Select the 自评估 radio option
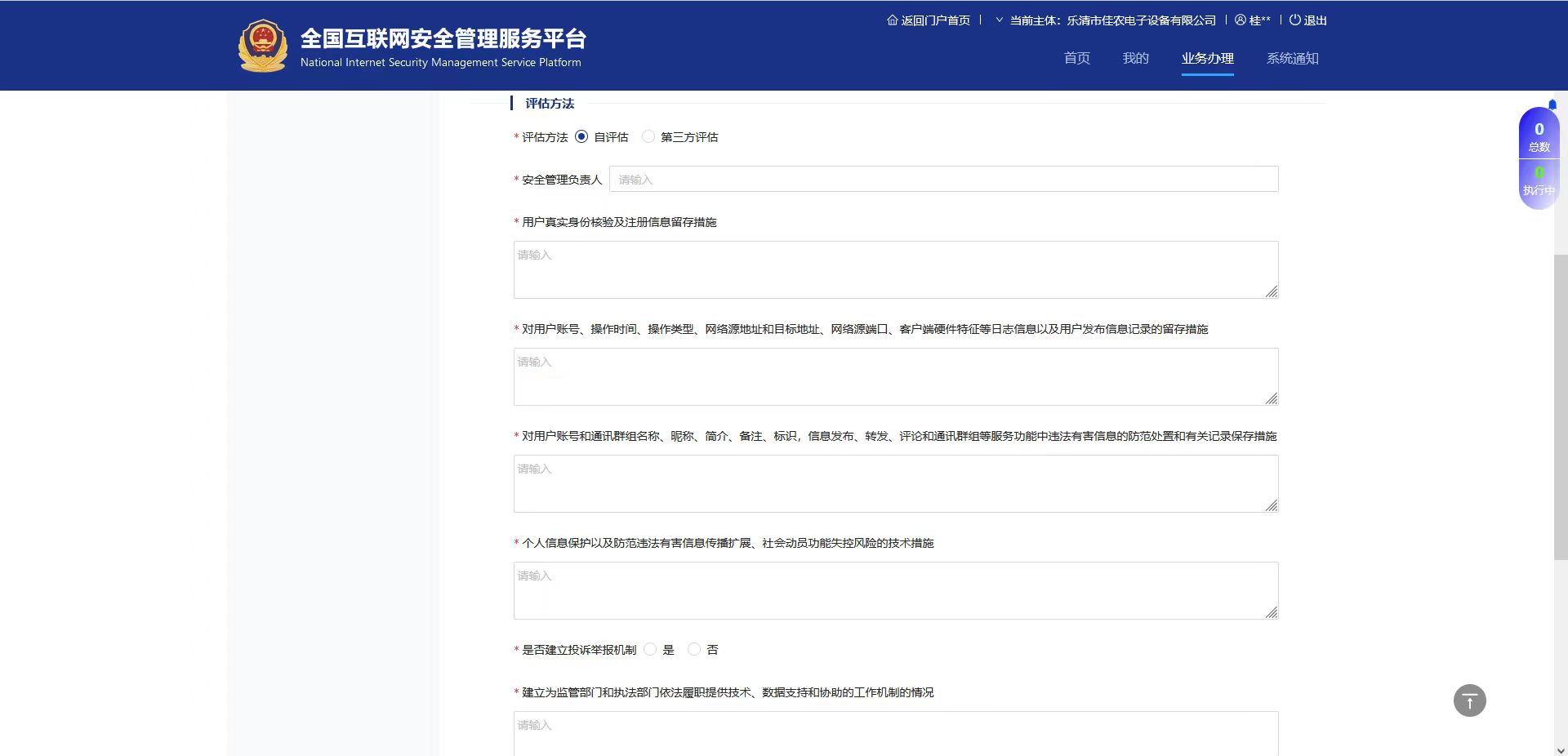1568x756 pixels. 581,137
